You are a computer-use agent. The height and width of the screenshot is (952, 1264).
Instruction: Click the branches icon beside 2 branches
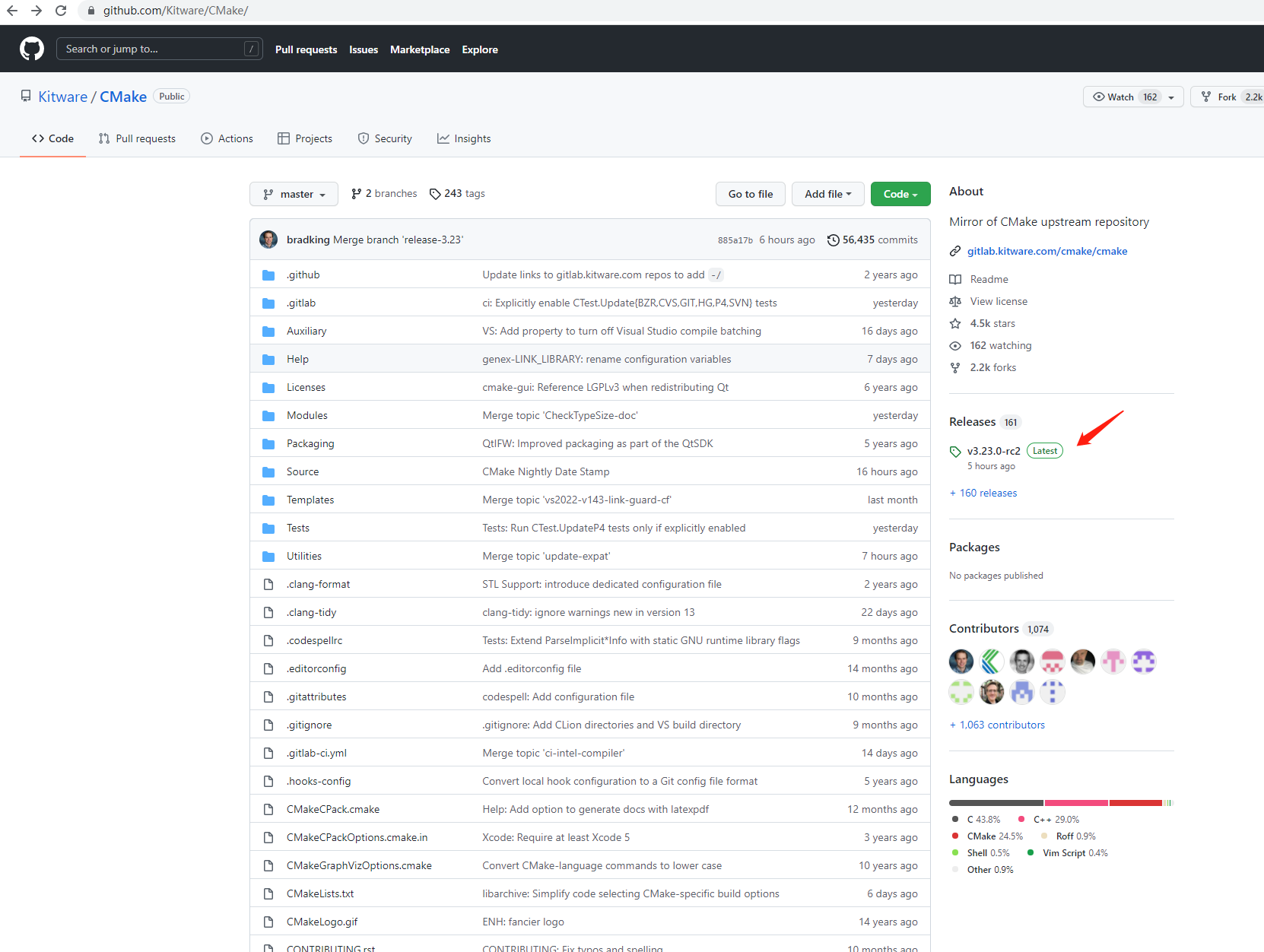tap(356, 194)
